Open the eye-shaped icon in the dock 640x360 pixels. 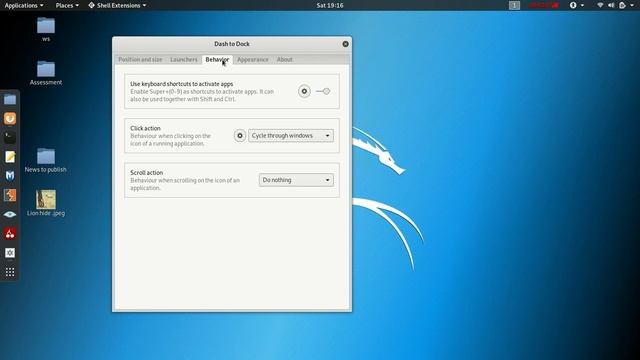coord(10,214)
